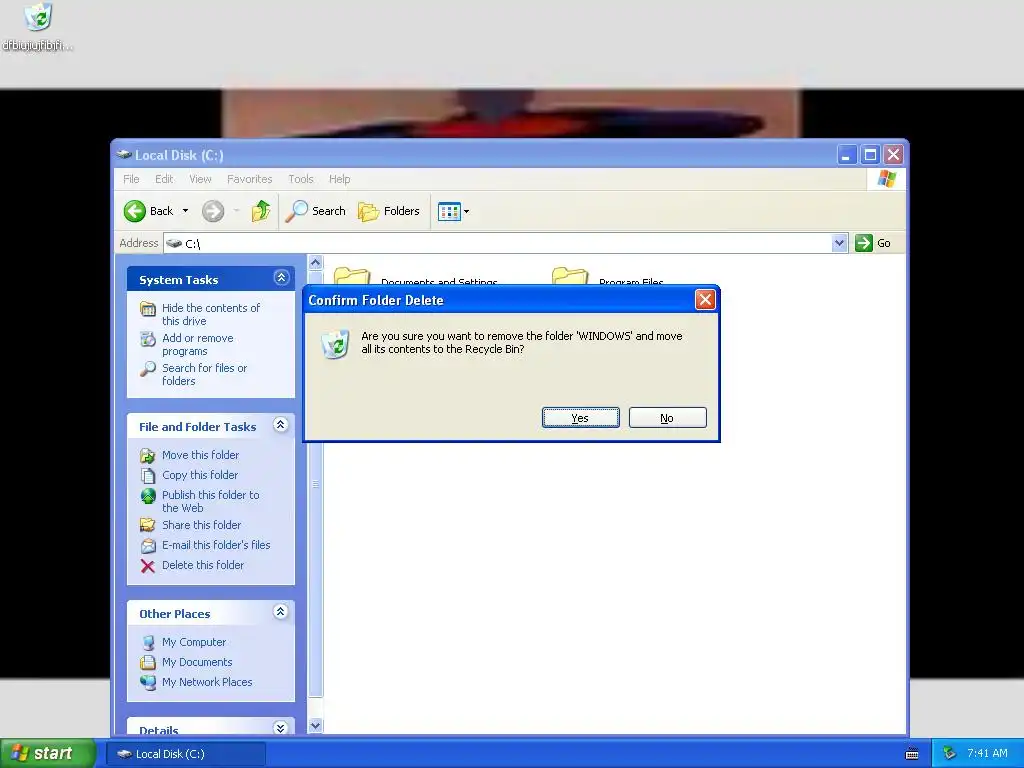
Task: Click the Share this folder icon
Action: click(148, 525)
